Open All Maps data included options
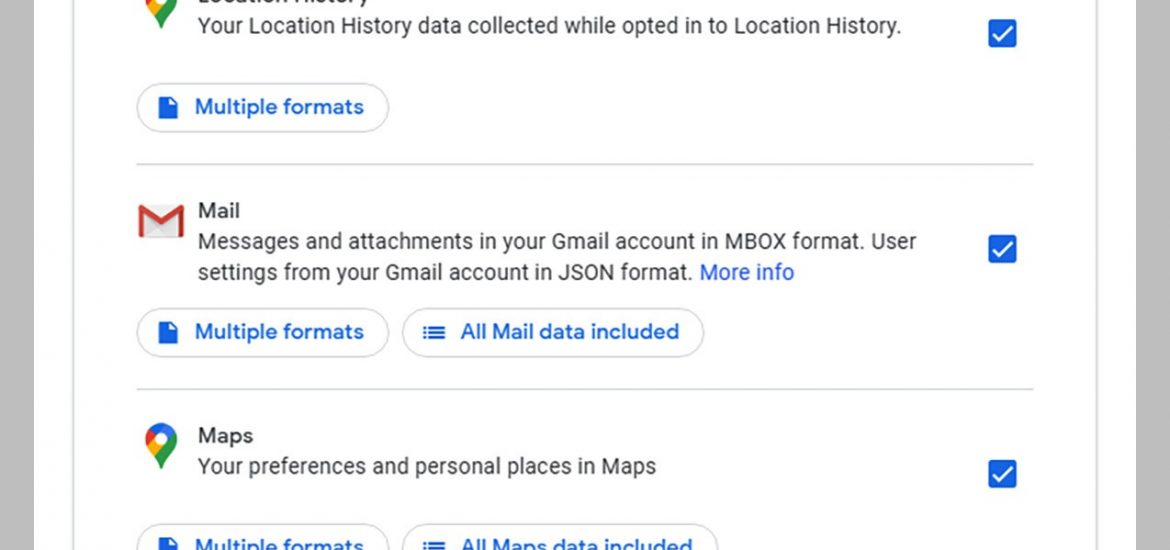 point(560,537)
